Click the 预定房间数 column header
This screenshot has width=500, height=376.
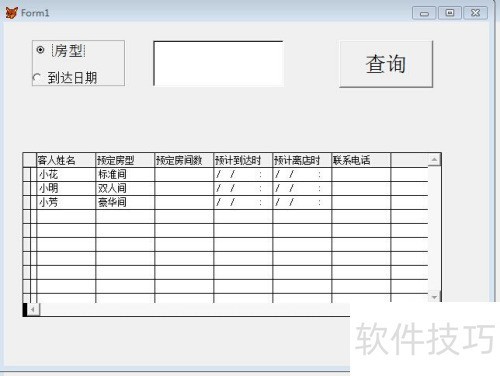(x=184, y=160)
